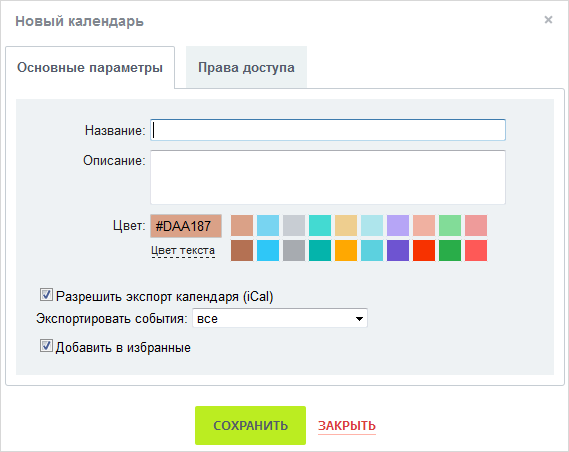Focus the Описание text area
Viewport: 569px width, 452px height.
click(x=328, y=177)
